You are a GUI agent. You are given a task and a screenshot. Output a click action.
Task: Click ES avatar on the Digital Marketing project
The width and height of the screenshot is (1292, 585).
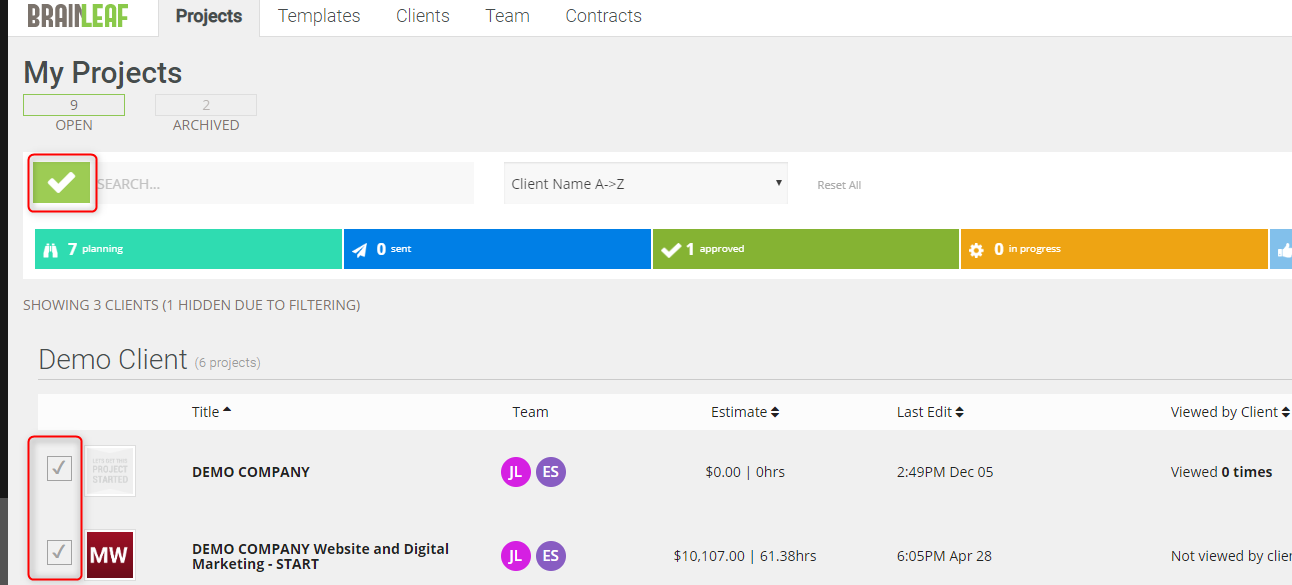pos(551,555)
